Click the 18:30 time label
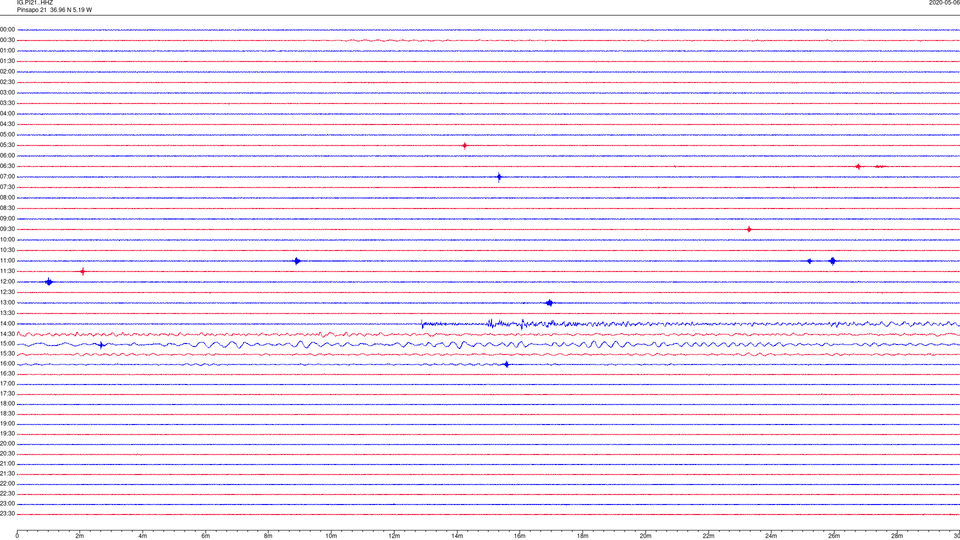This screenshot has height=540, width=960. tap(7, 414)
